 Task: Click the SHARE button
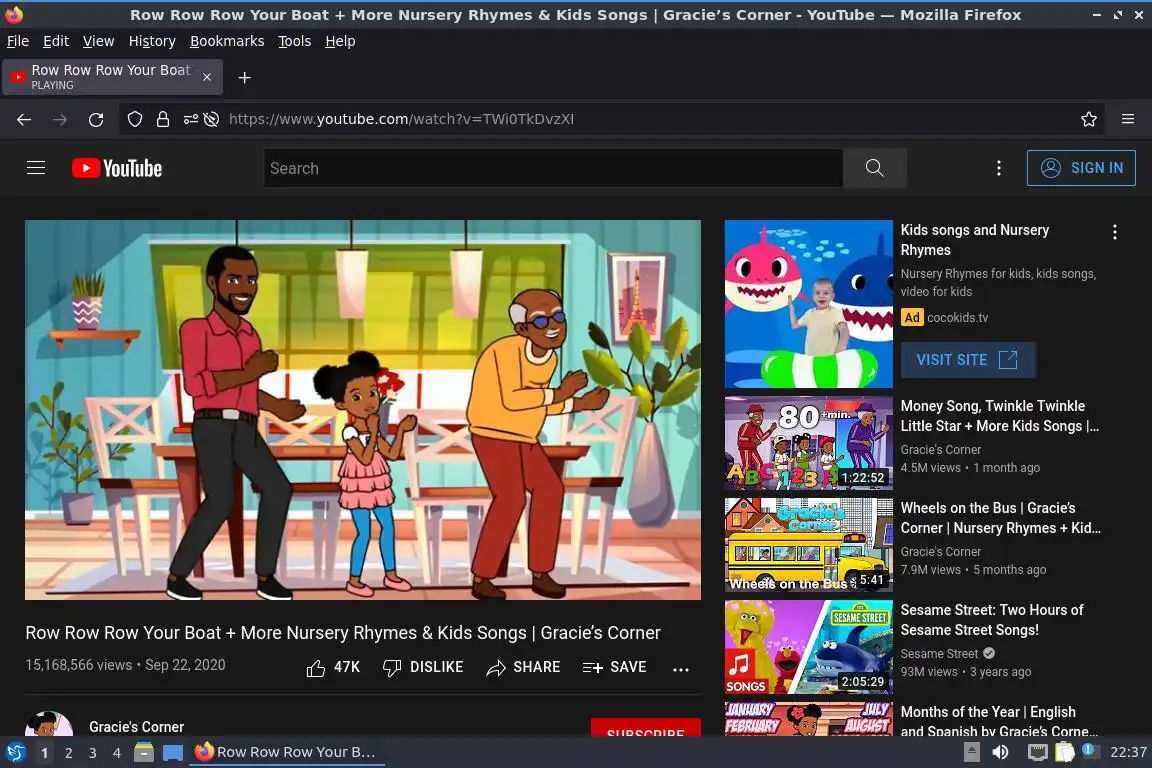point(523,667)
